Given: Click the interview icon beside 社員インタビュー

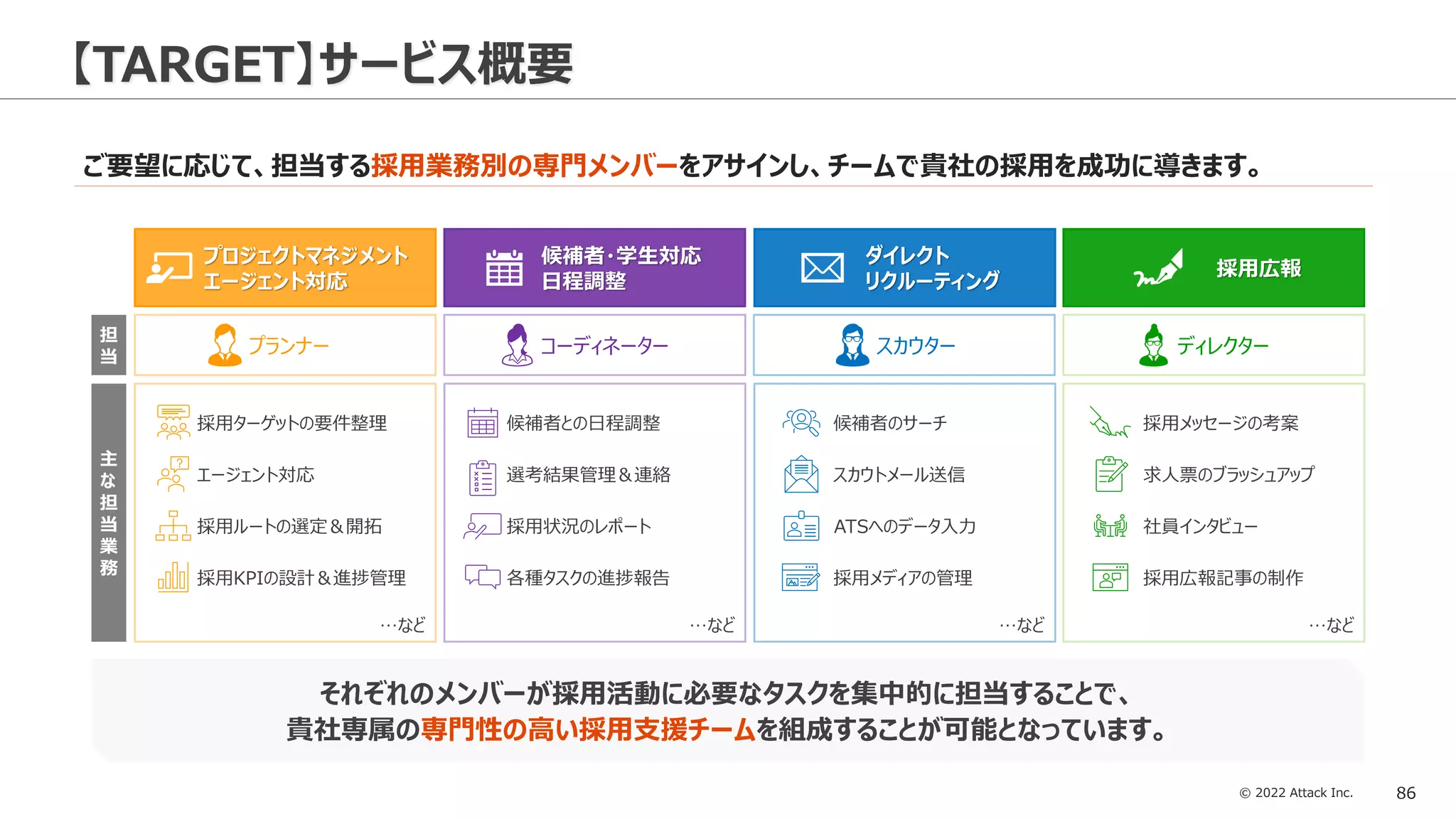Looking at the screenshot, I should 1110,526.
